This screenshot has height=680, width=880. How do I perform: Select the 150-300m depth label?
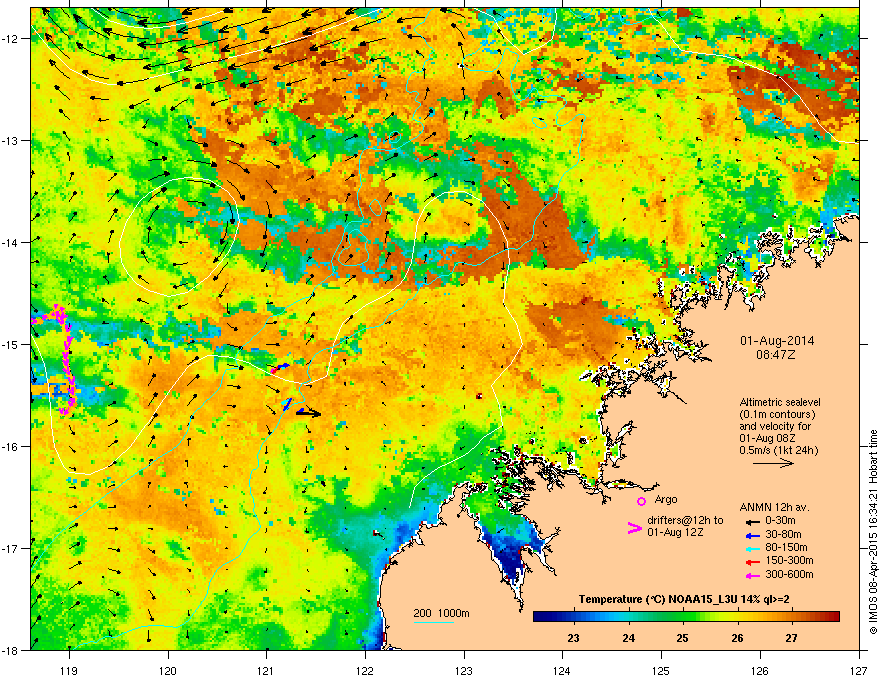click(789, 560)
